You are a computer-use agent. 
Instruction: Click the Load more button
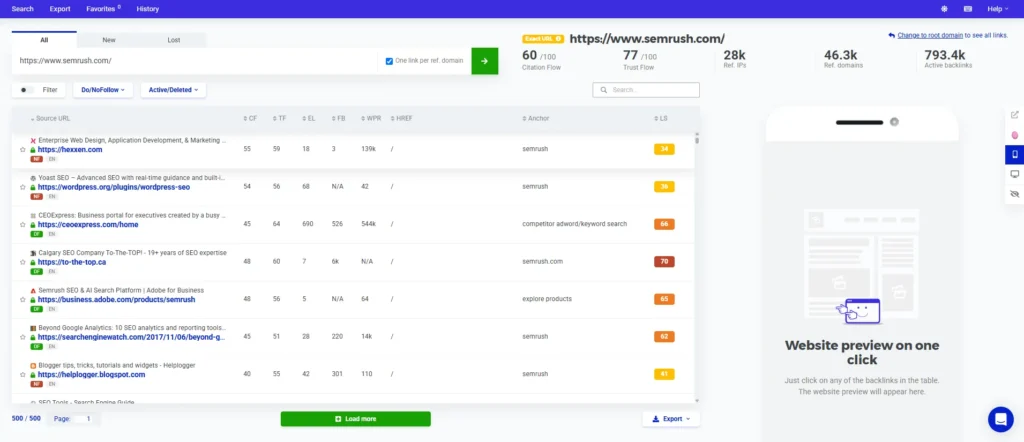[355, 419]
